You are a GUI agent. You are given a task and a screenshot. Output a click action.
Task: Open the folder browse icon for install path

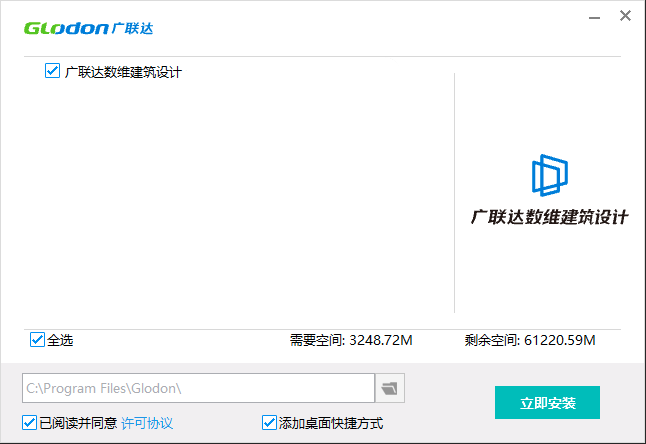point(390,388)
